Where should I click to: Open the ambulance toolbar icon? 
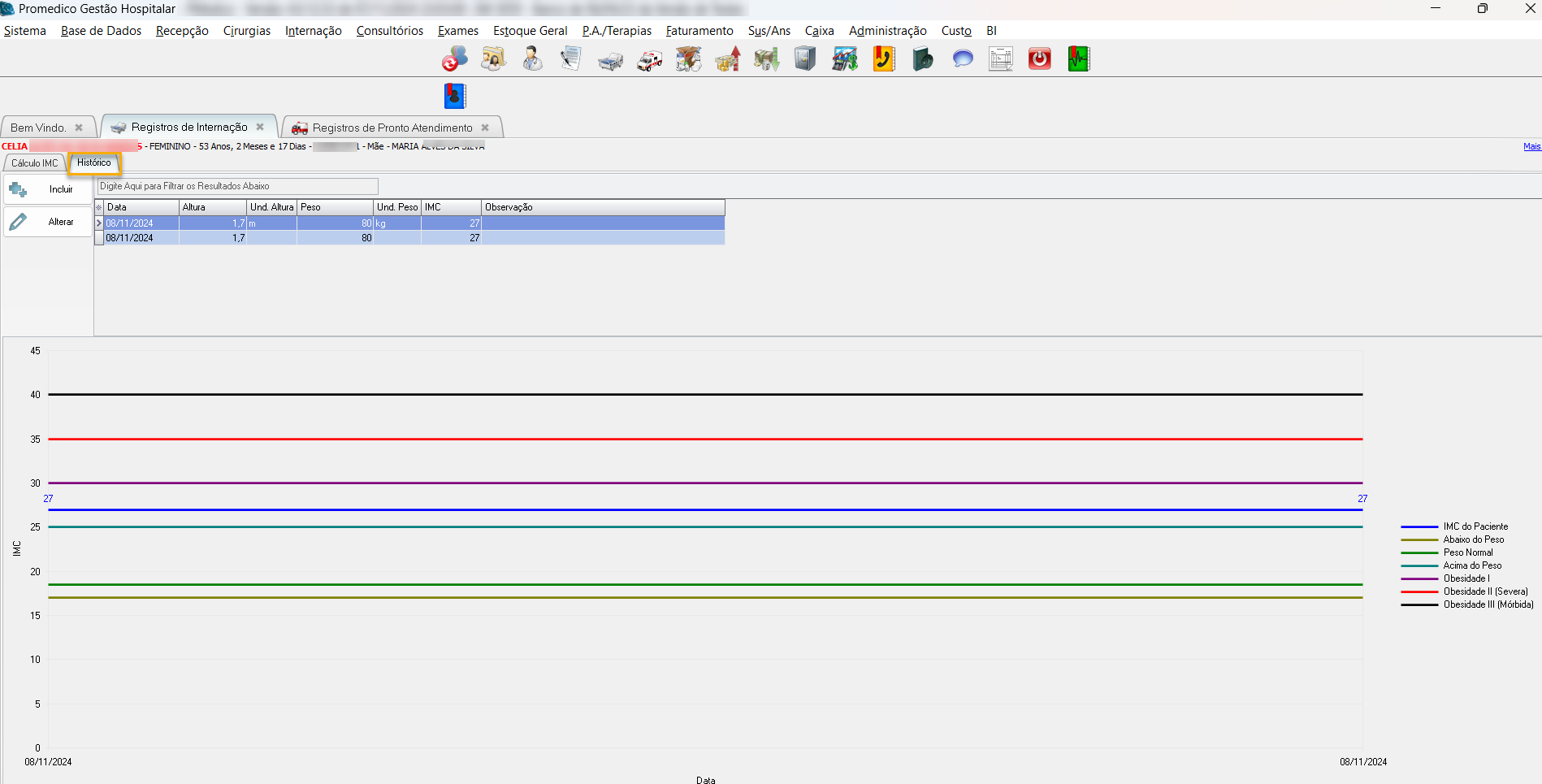point(649,59)
